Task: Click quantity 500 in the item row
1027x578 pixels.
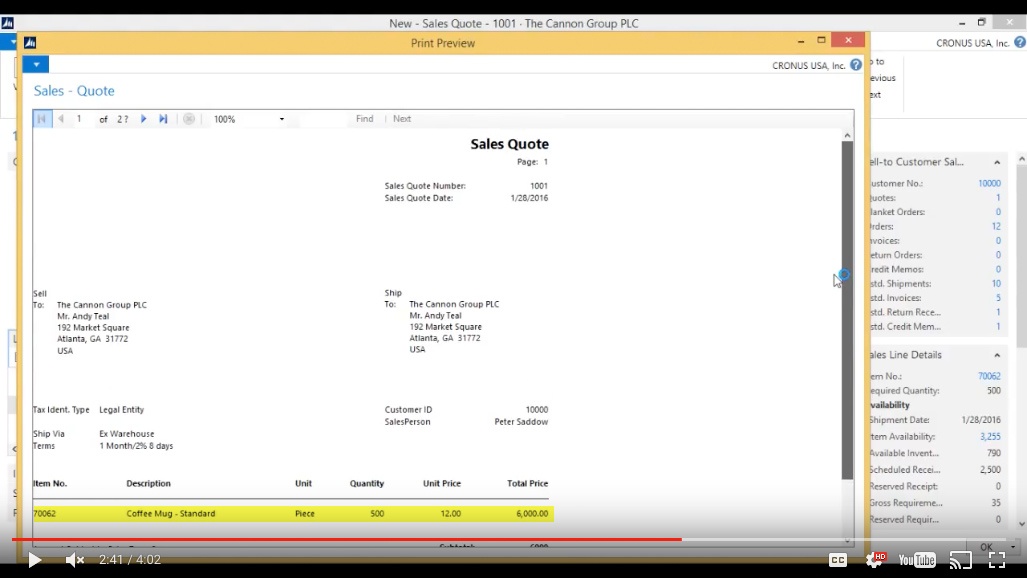Action: point(377,514)
